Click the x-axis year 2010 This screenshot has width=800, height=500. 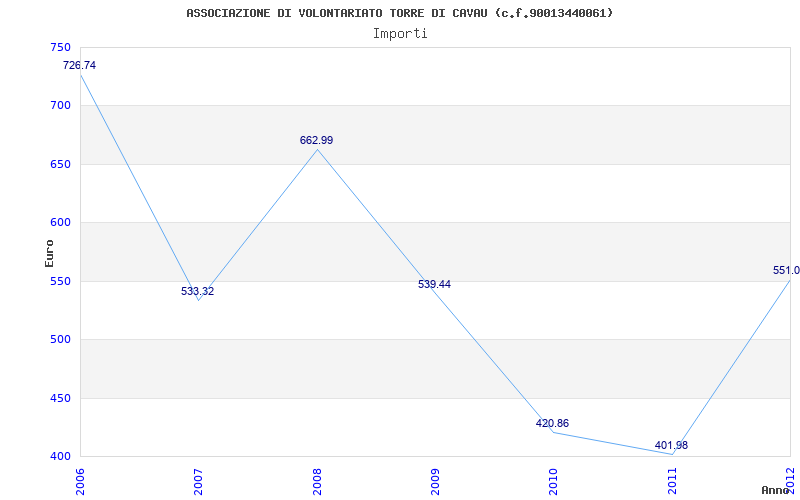tap(554, 481)
